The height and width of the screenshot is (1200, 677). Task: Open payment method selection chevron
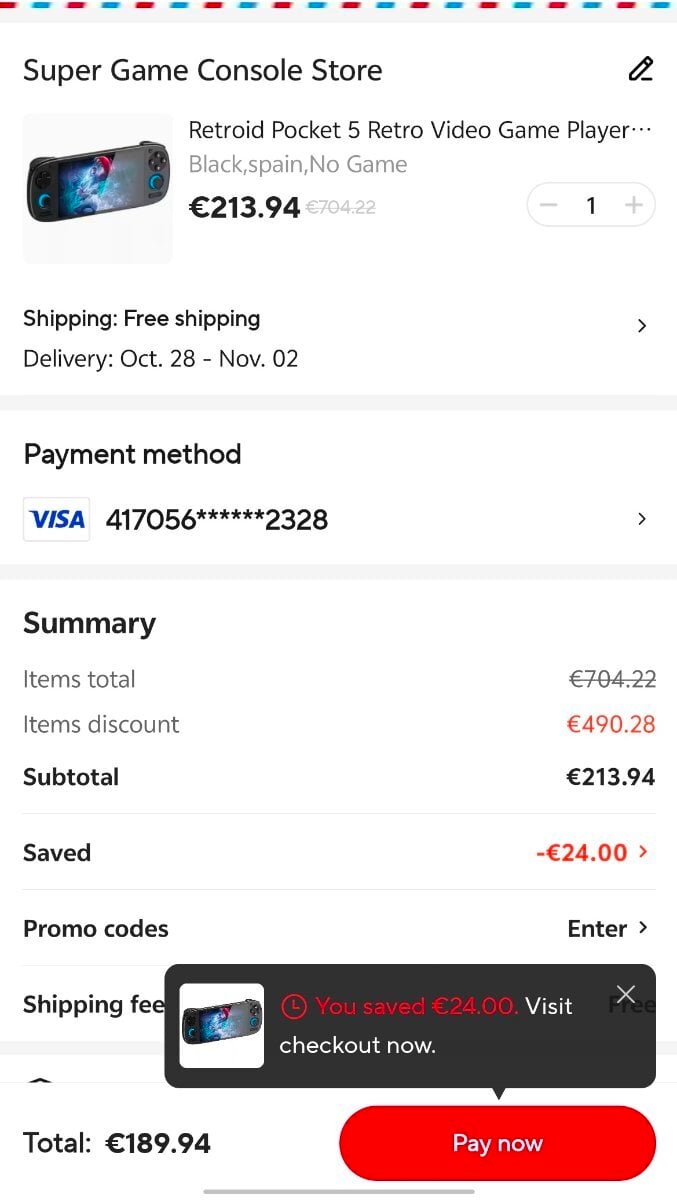click(642, 519)
